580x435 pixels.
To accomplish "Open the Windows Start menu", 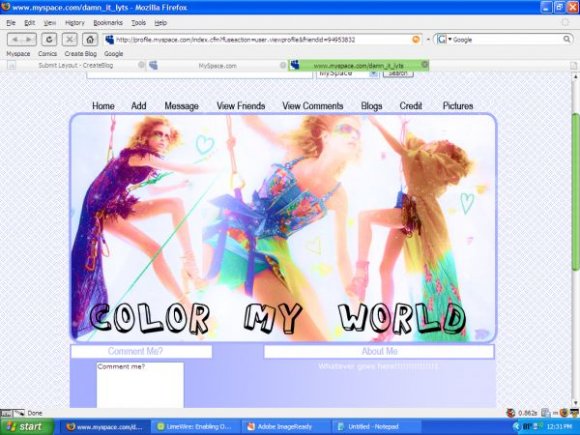I will [27, 426].
